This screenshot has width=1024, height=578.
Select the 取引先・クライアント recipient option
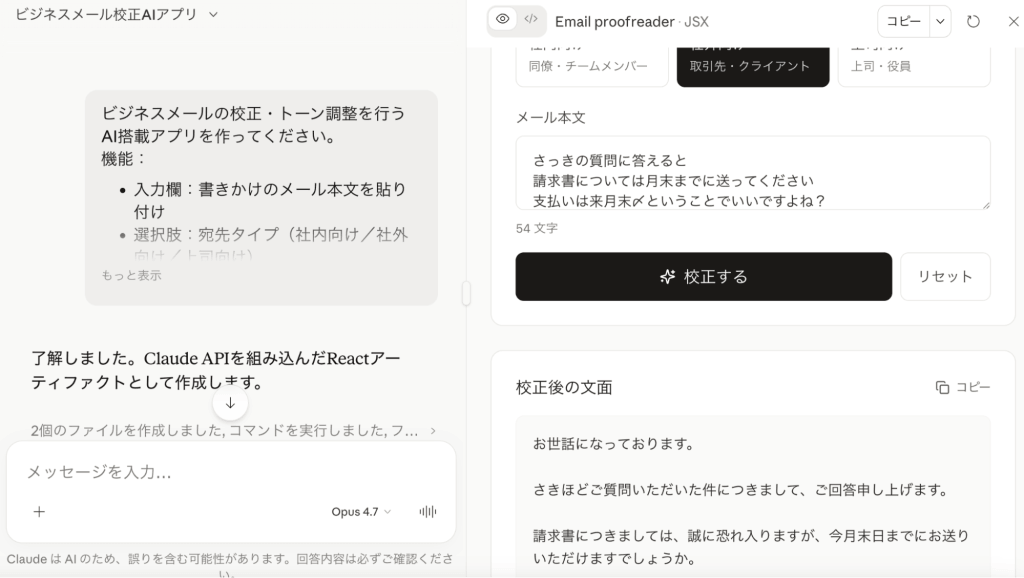point(753,66)
